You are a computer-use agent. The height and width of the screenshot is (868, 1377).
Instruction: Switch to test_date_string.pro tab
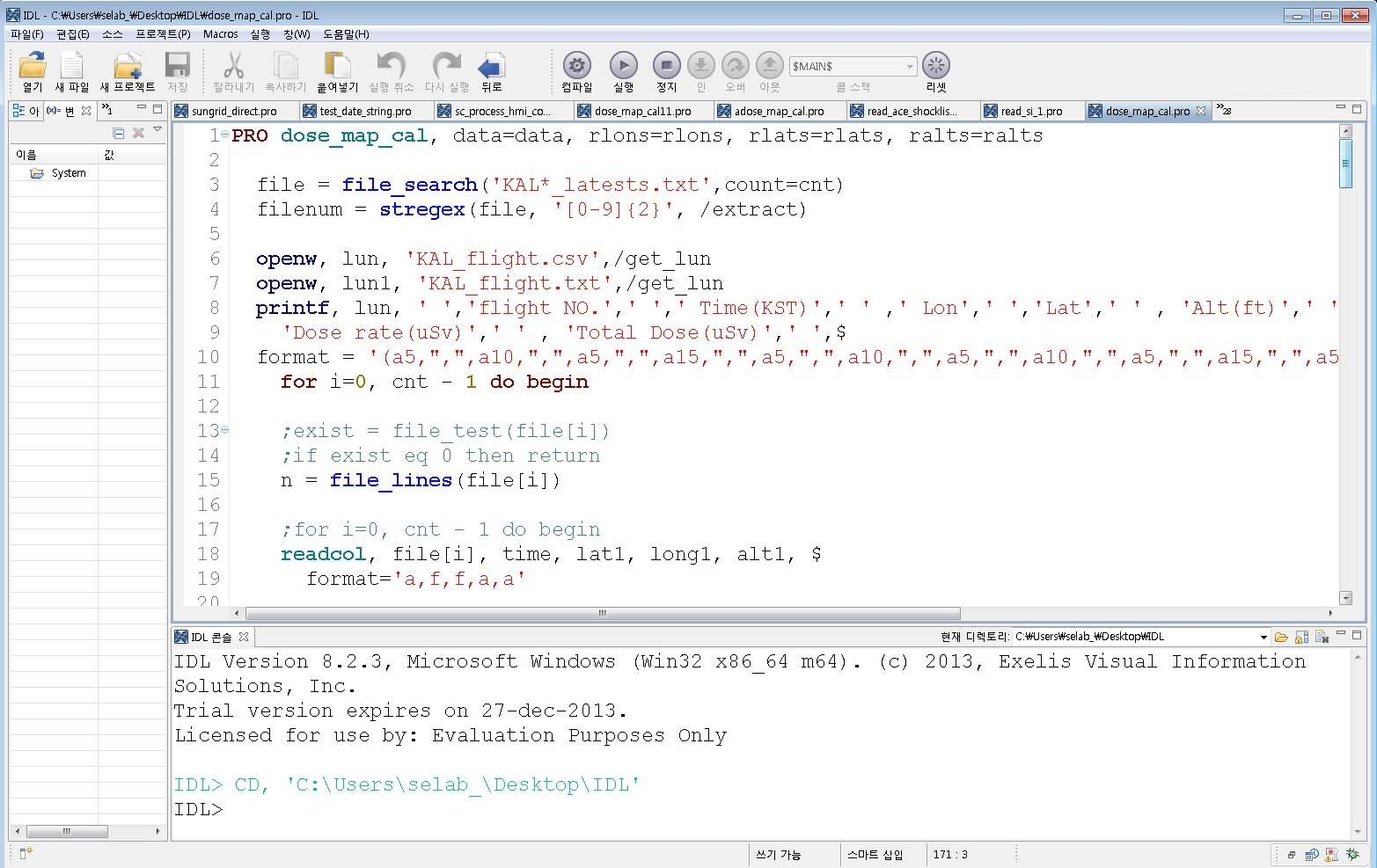[366, 112]
